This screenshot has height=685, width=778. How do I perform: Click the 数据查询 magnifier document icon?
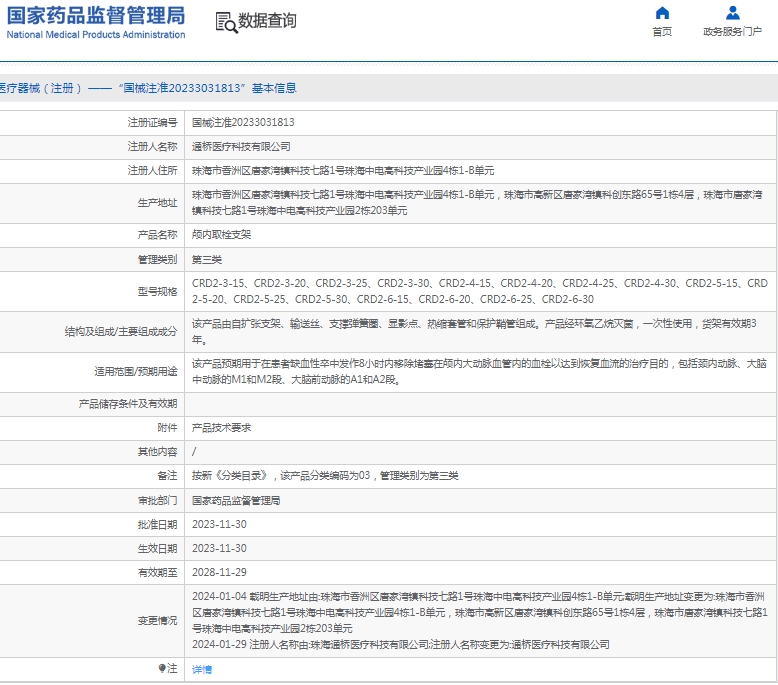click(x=226, y=23)
